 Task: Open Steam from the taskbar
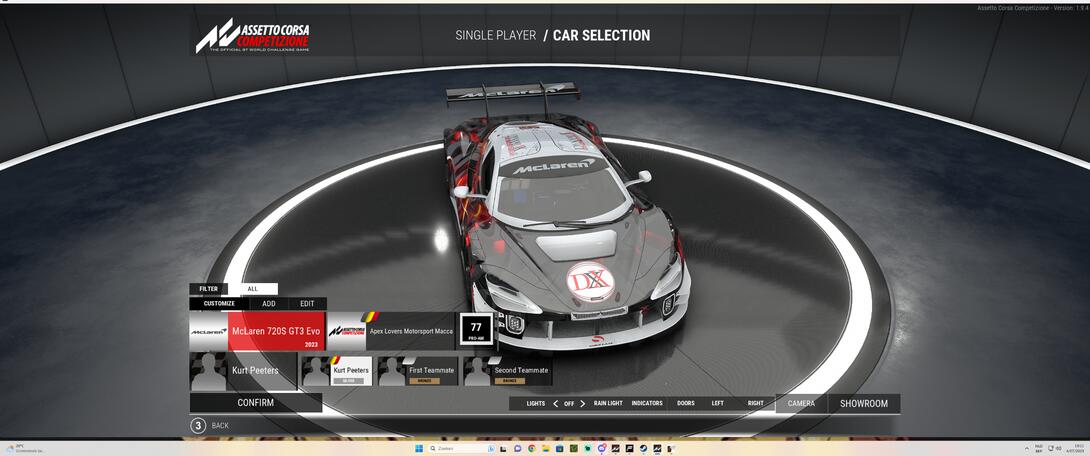coord(643,449)
